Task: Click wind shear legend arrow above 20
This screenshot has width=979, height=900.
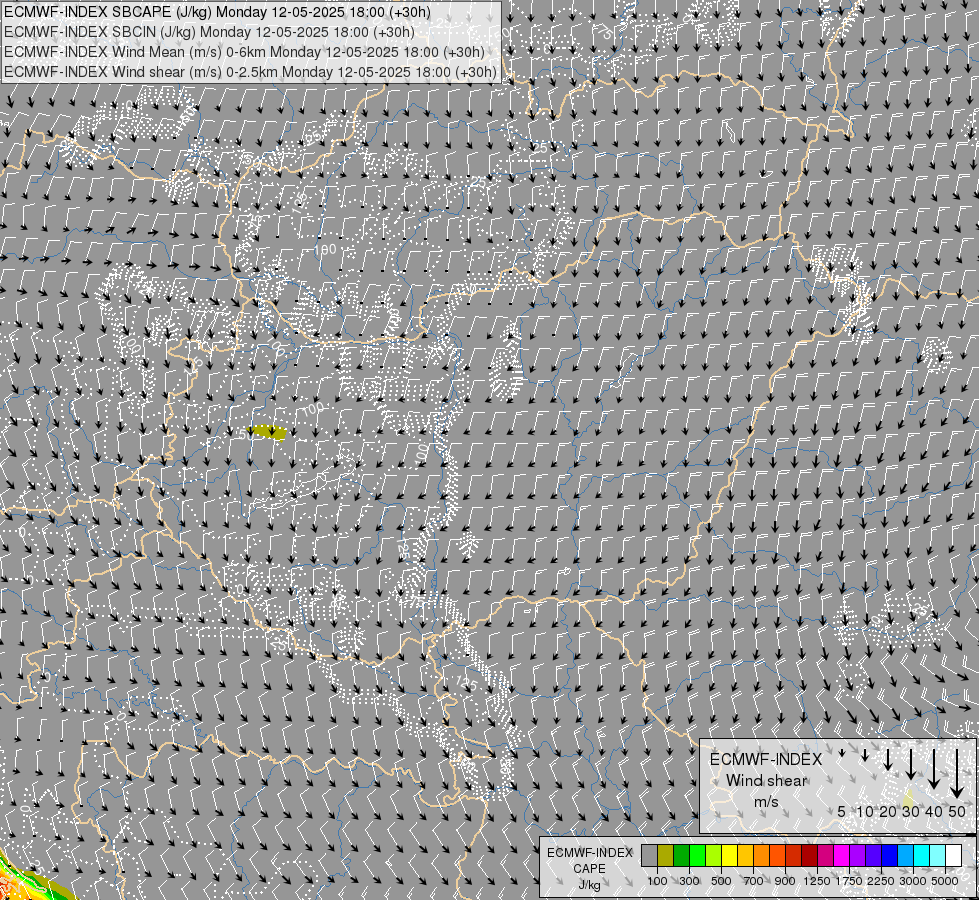Action: point(888,760)
